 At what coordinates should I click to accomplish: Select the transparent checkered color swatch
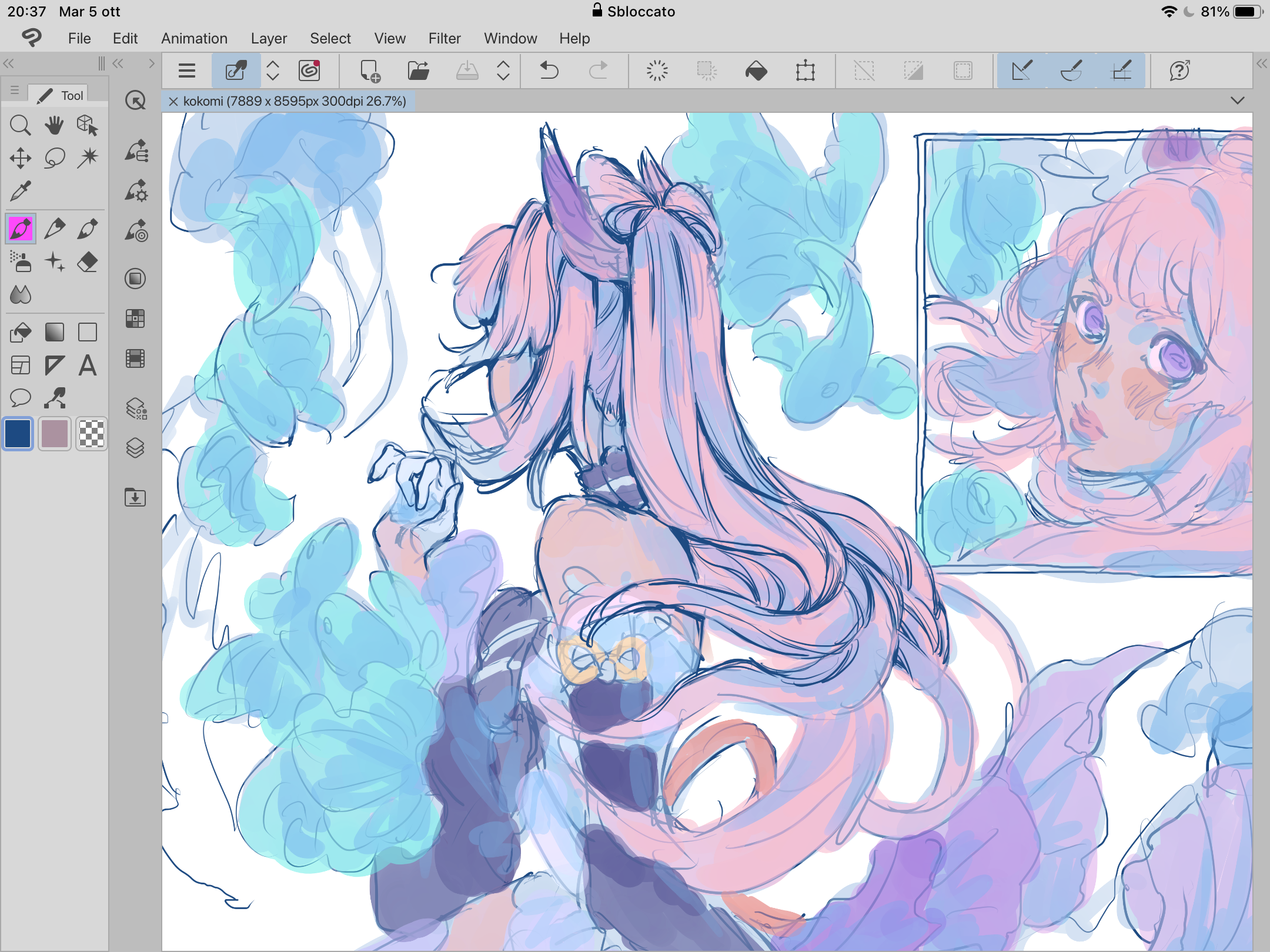(x=91, y=434)
